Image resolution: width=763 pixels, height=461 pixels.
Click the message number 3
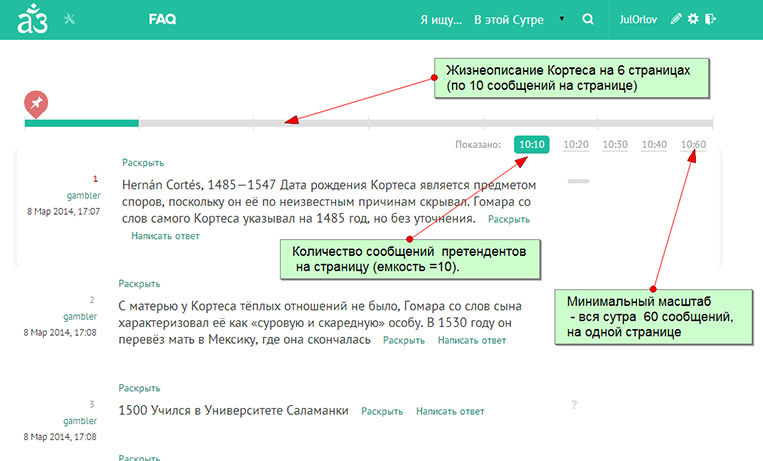92,404
